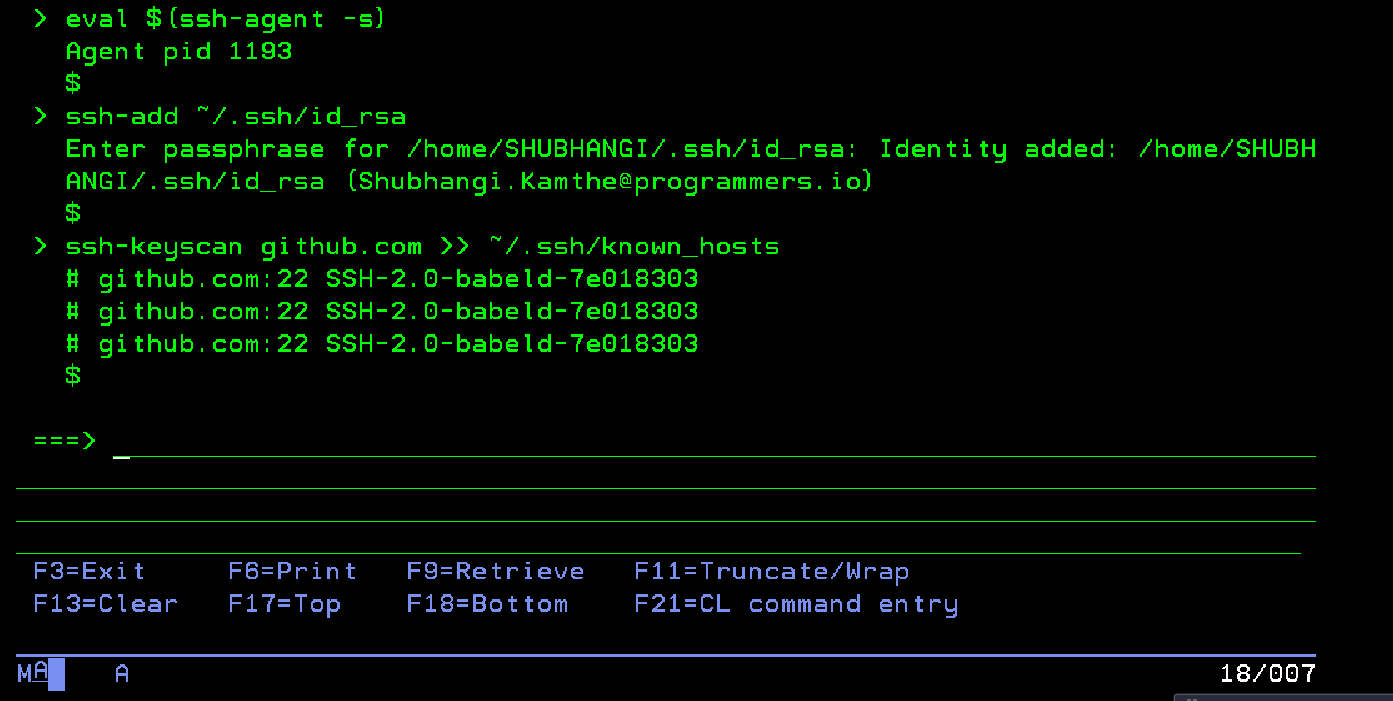
Task: Click F13=Clear to clear the screen
Action: (105, 604)
